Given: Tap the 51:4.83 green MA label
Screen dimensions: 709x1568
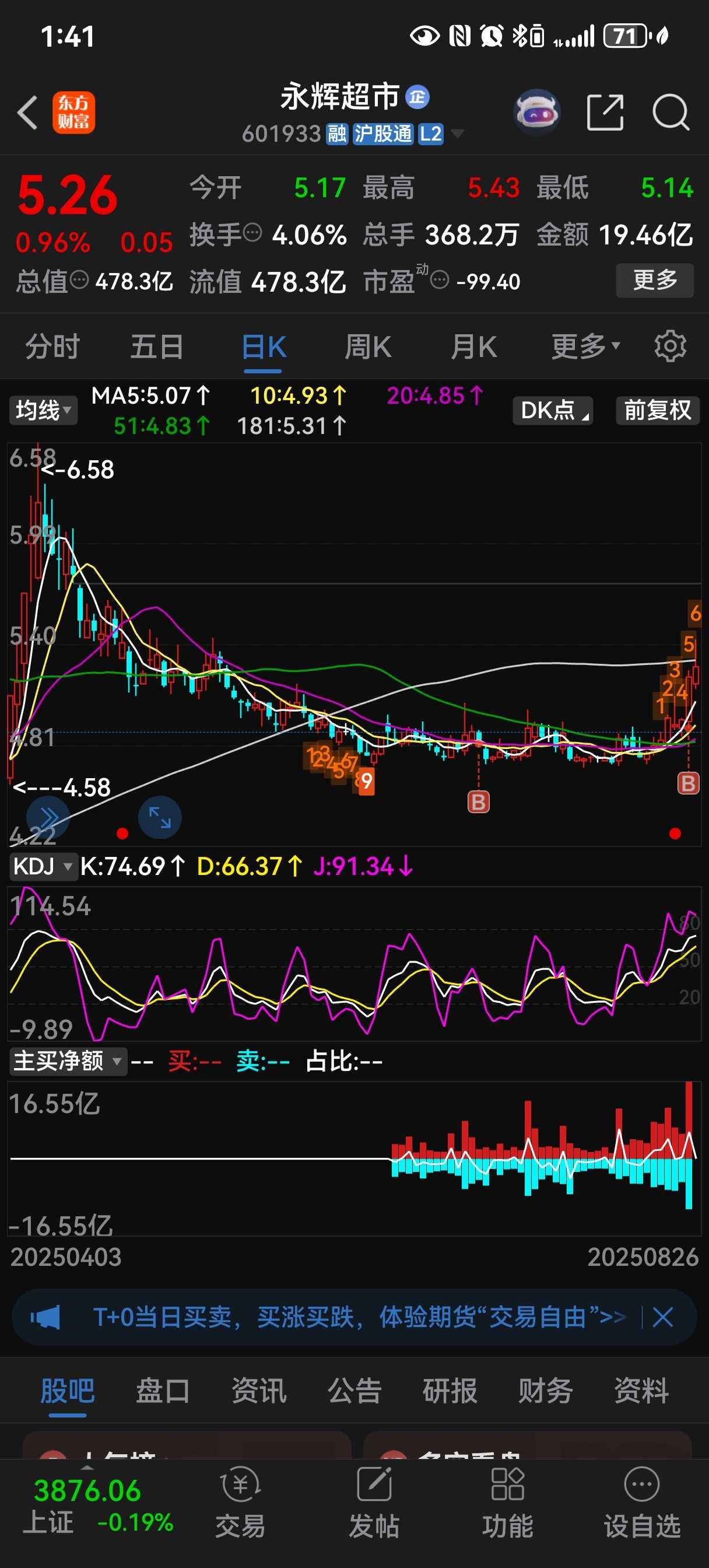Looking at the screenshot, I should [163, 426].
